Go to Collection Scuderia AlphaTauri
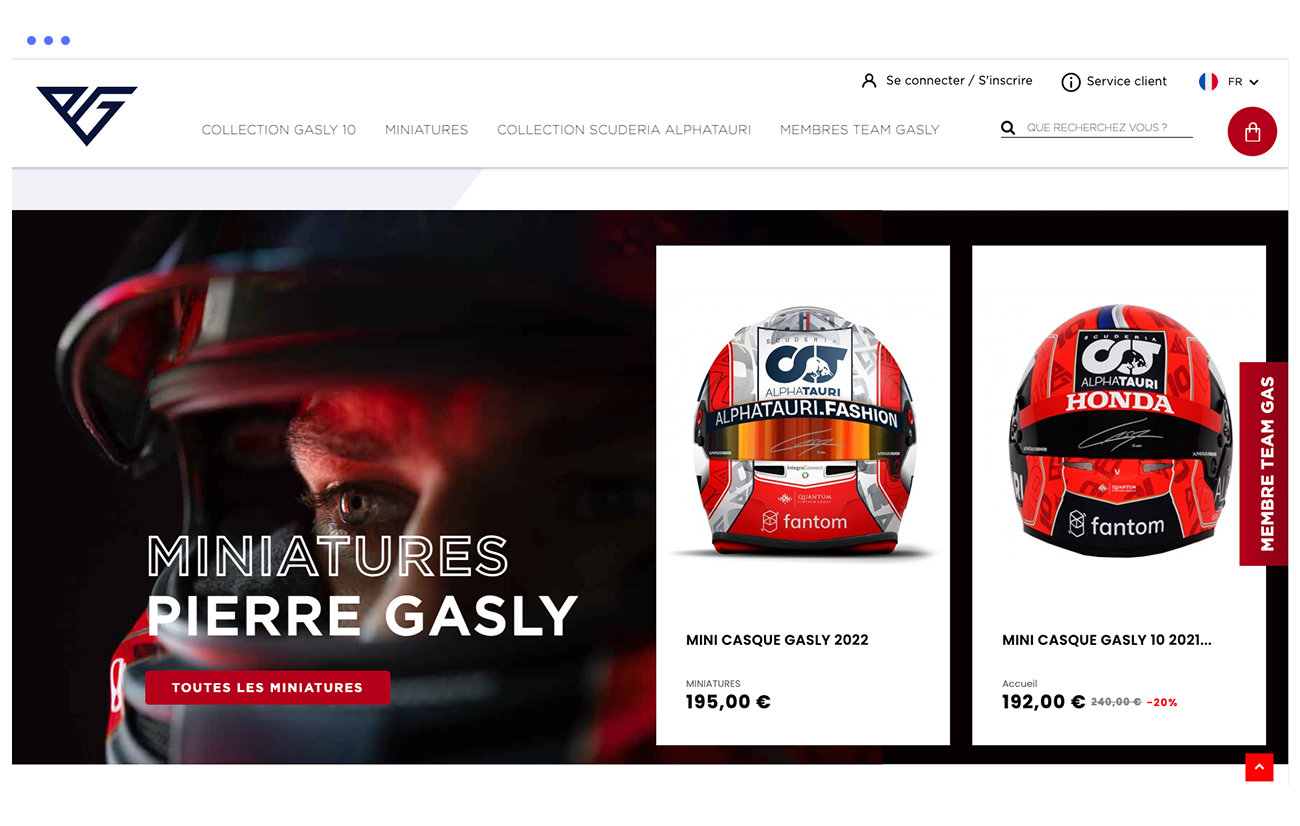 [624, 130]
